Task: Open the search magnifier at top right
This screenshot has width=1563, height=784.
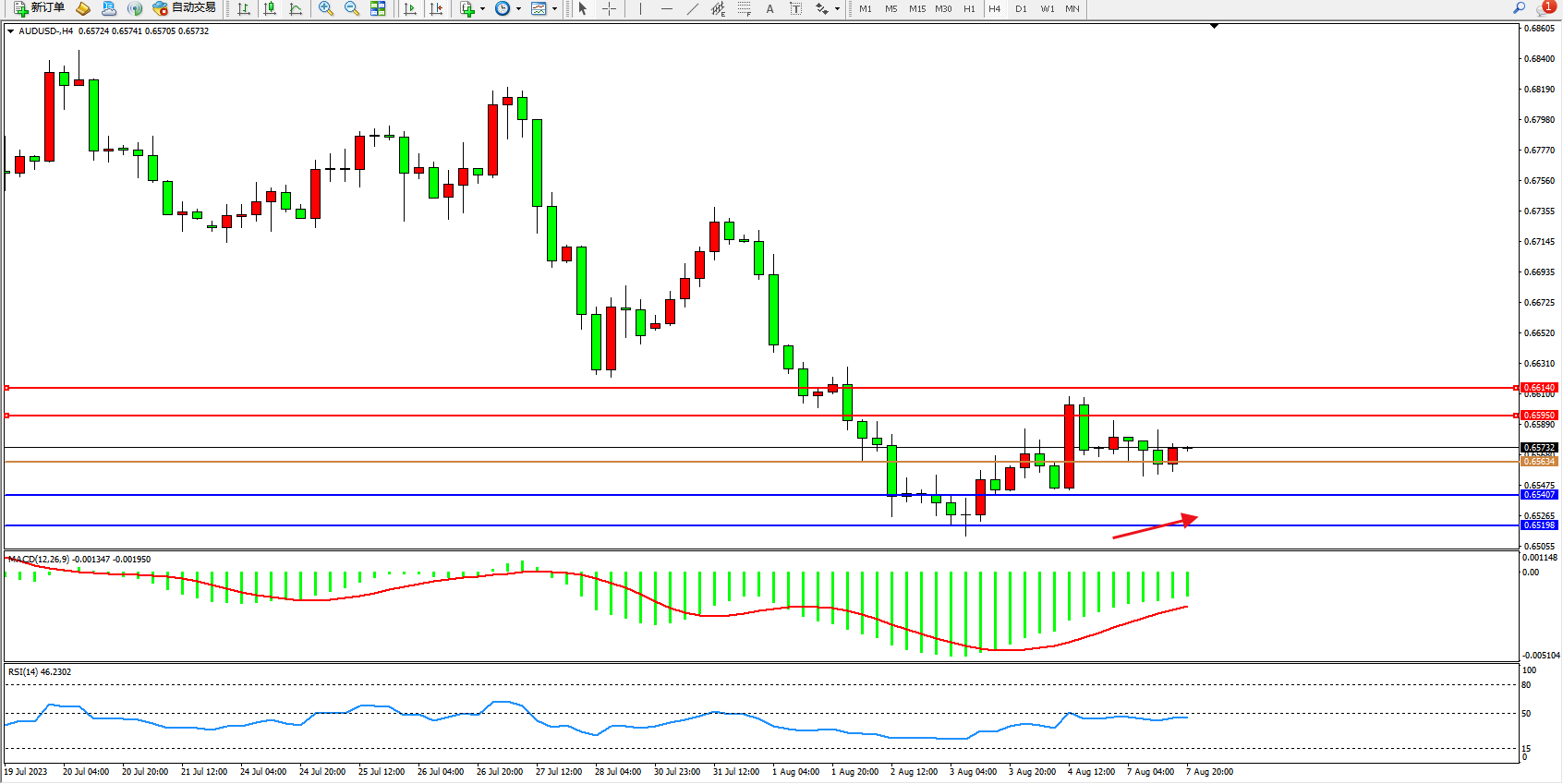Action: [x=1519, y=8]
